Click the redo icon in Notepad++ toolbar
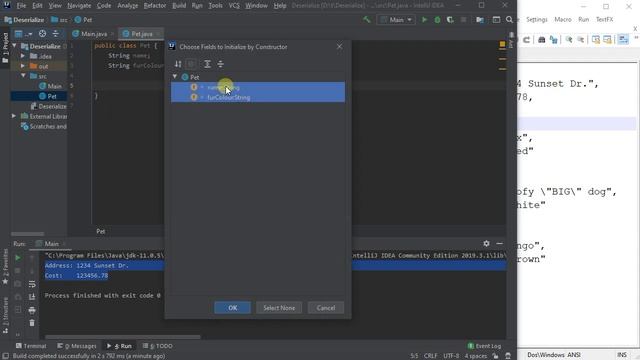The image size is (640, 360). tap(527, 40)
